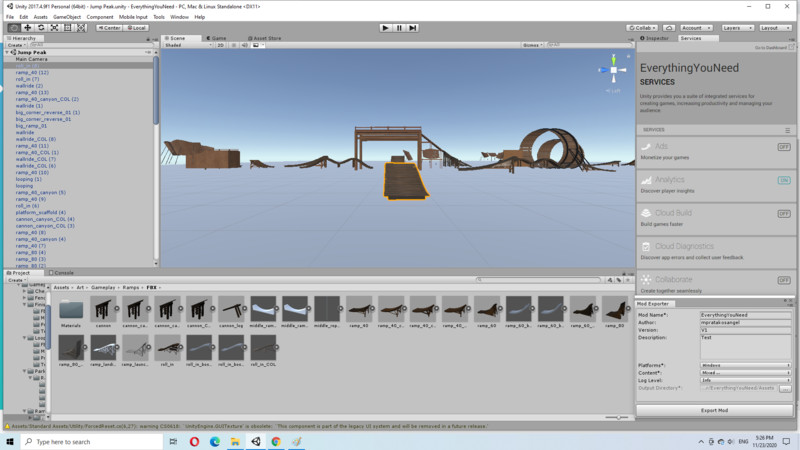Launch Microsoft Edge from taskbar

pyautogui.click(x=215, y=441)
